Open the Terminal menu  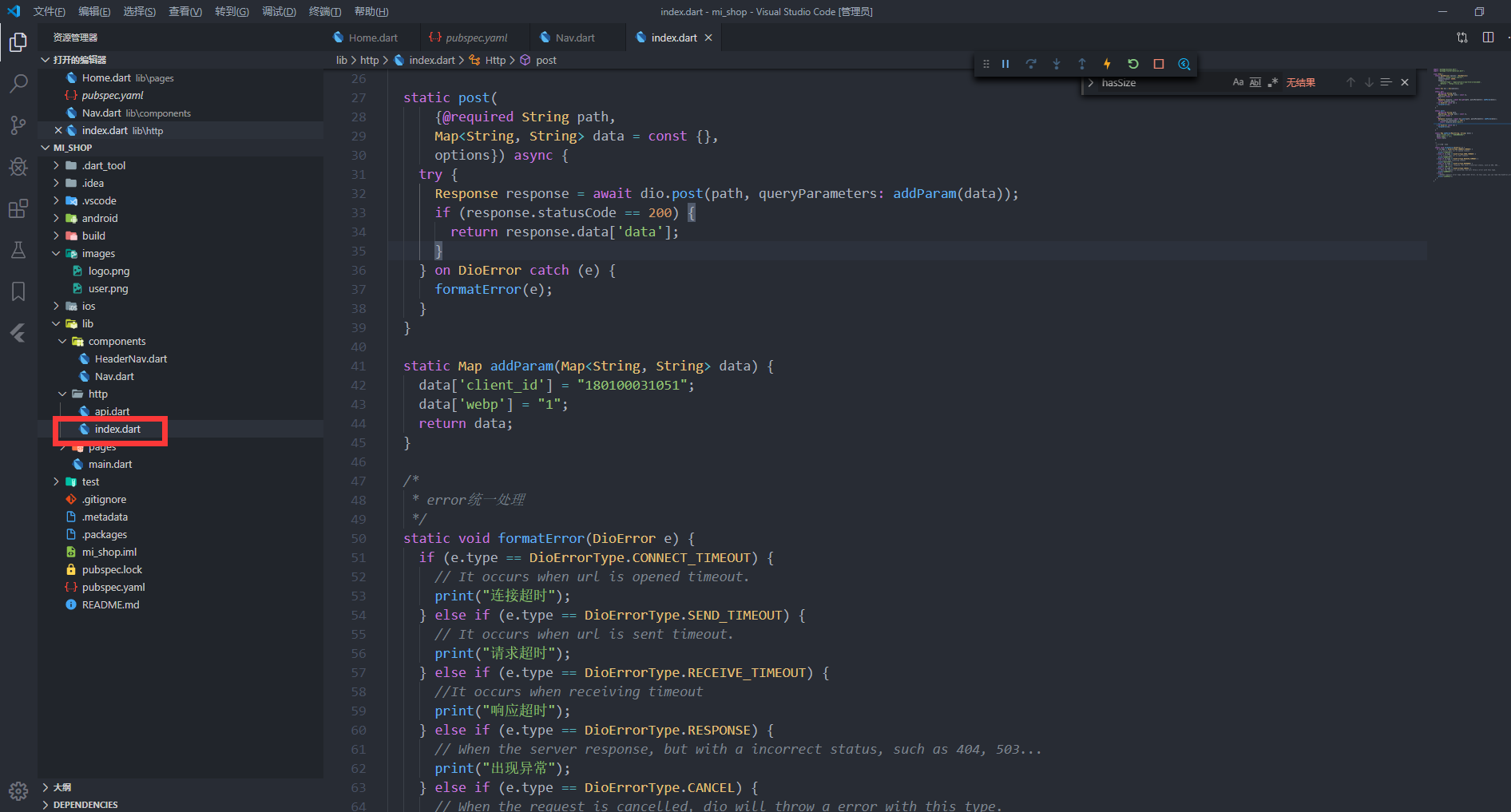coord(325,11)
